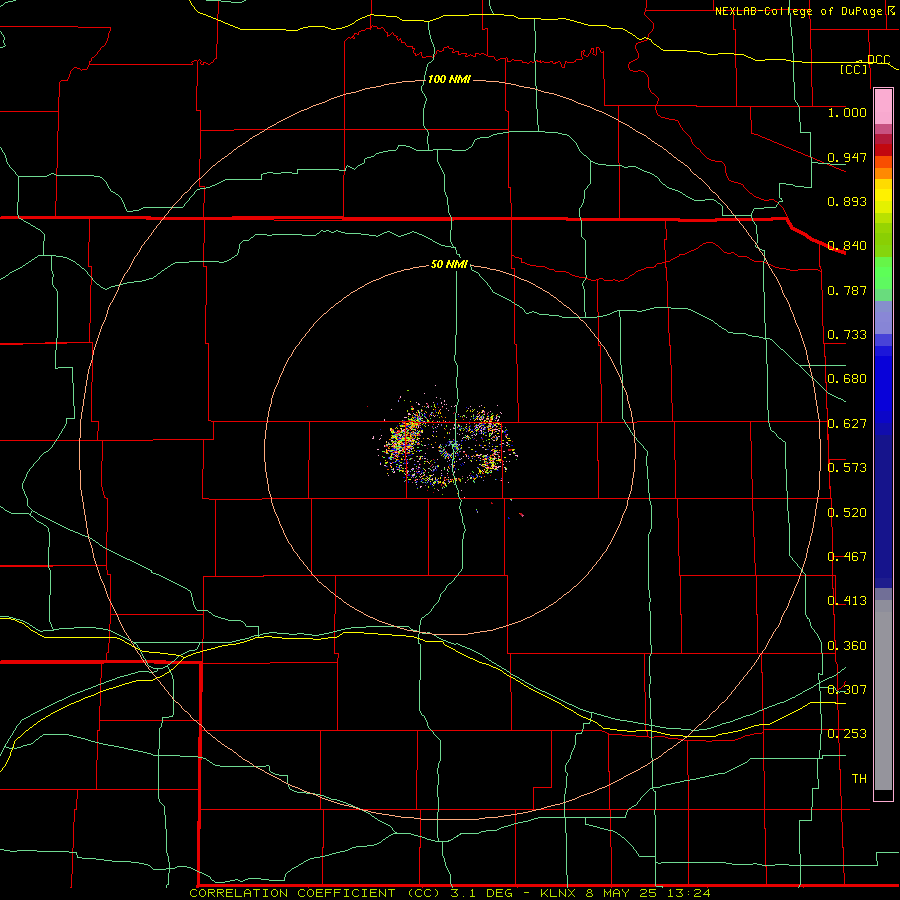Click the 0.520 color scale label

coord(847,513)
